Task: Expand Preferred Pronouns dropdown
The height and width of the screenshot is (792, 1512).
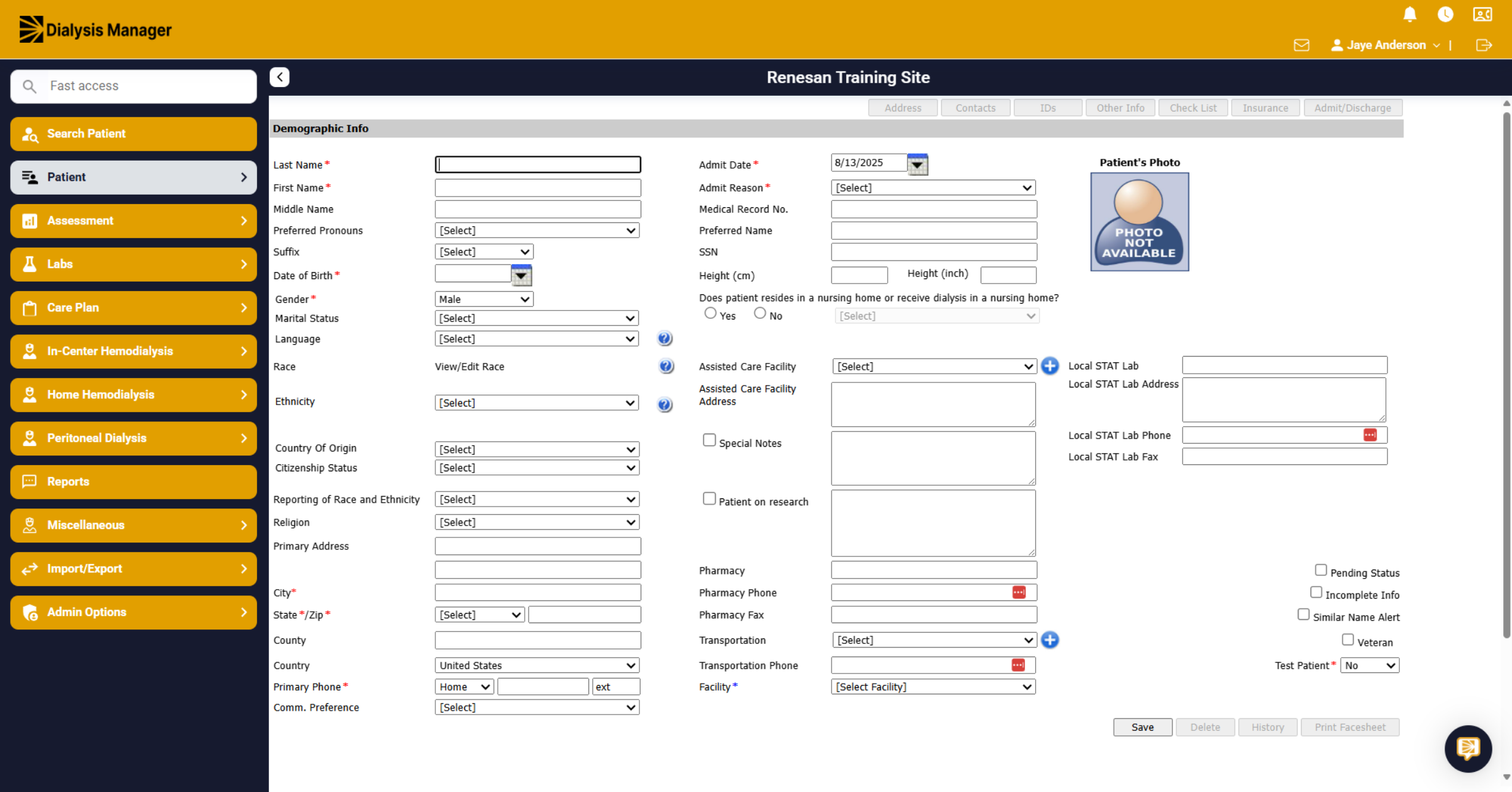Action: point(537,231)
